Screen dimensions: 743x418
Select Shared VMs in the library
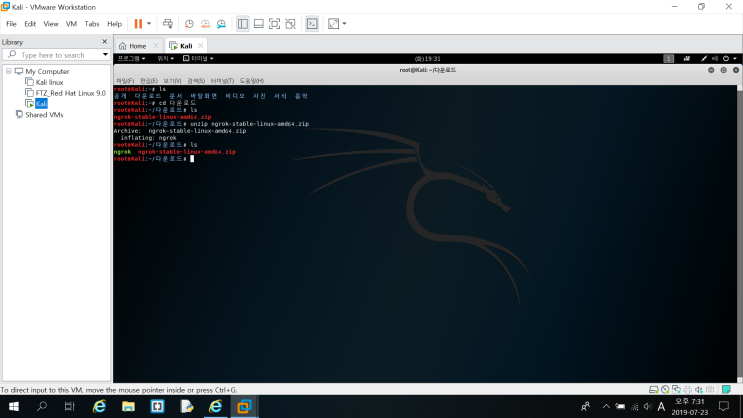click(x=44, y=115)
